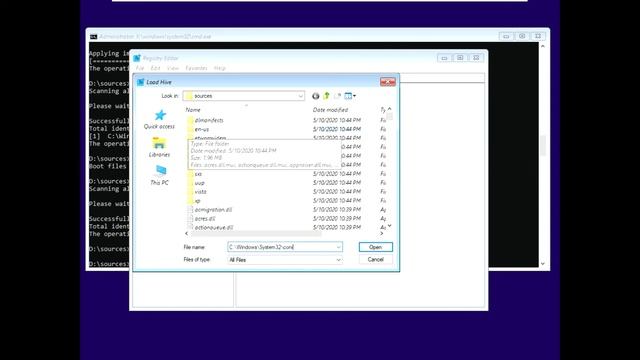This screenshot has height=360, width=640.
Task: Expand the File name history dropdown
Action: click(338, 247)
